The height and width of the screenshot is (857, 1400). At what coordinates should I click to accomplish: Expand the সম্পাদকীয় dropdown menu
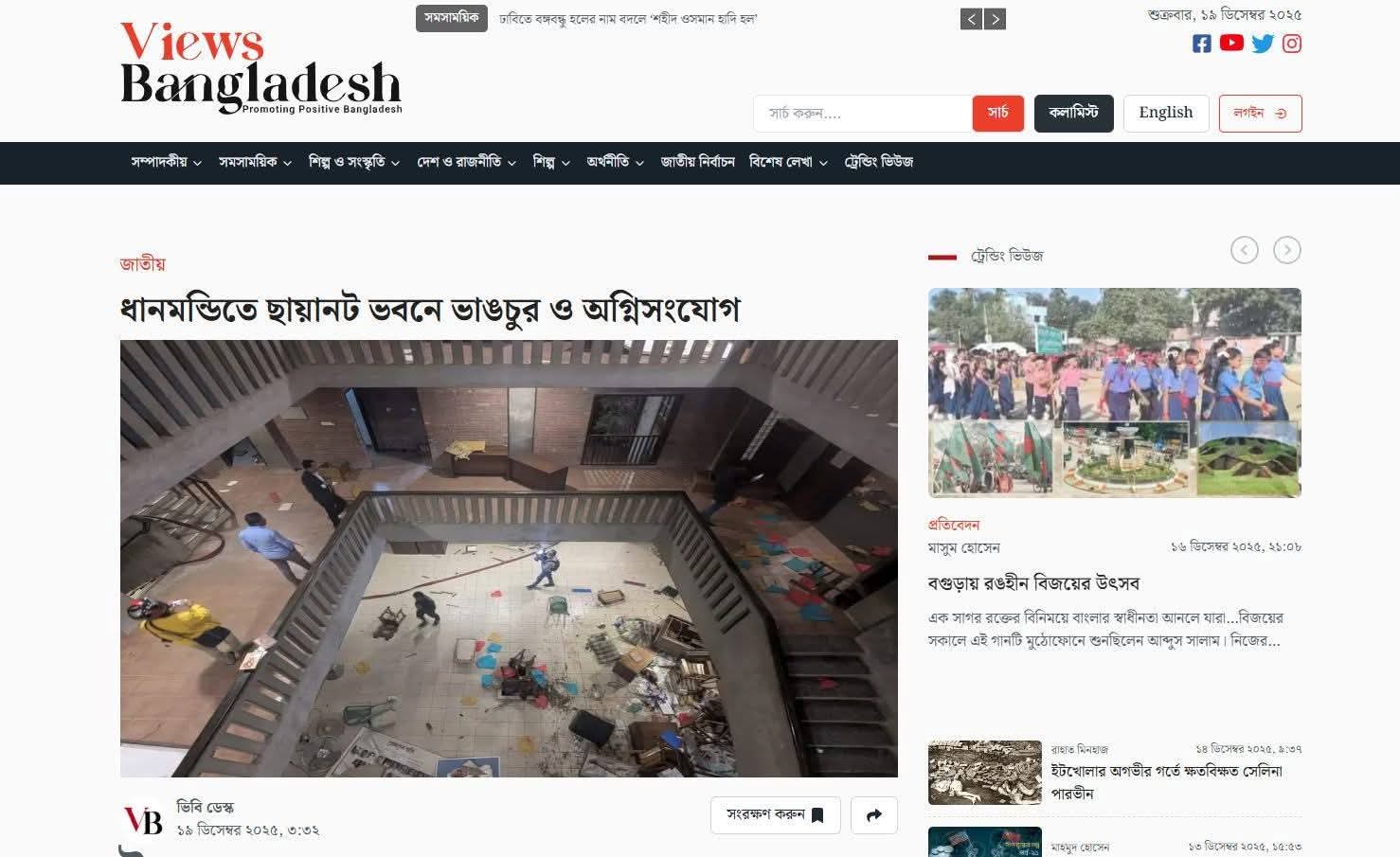167,163
